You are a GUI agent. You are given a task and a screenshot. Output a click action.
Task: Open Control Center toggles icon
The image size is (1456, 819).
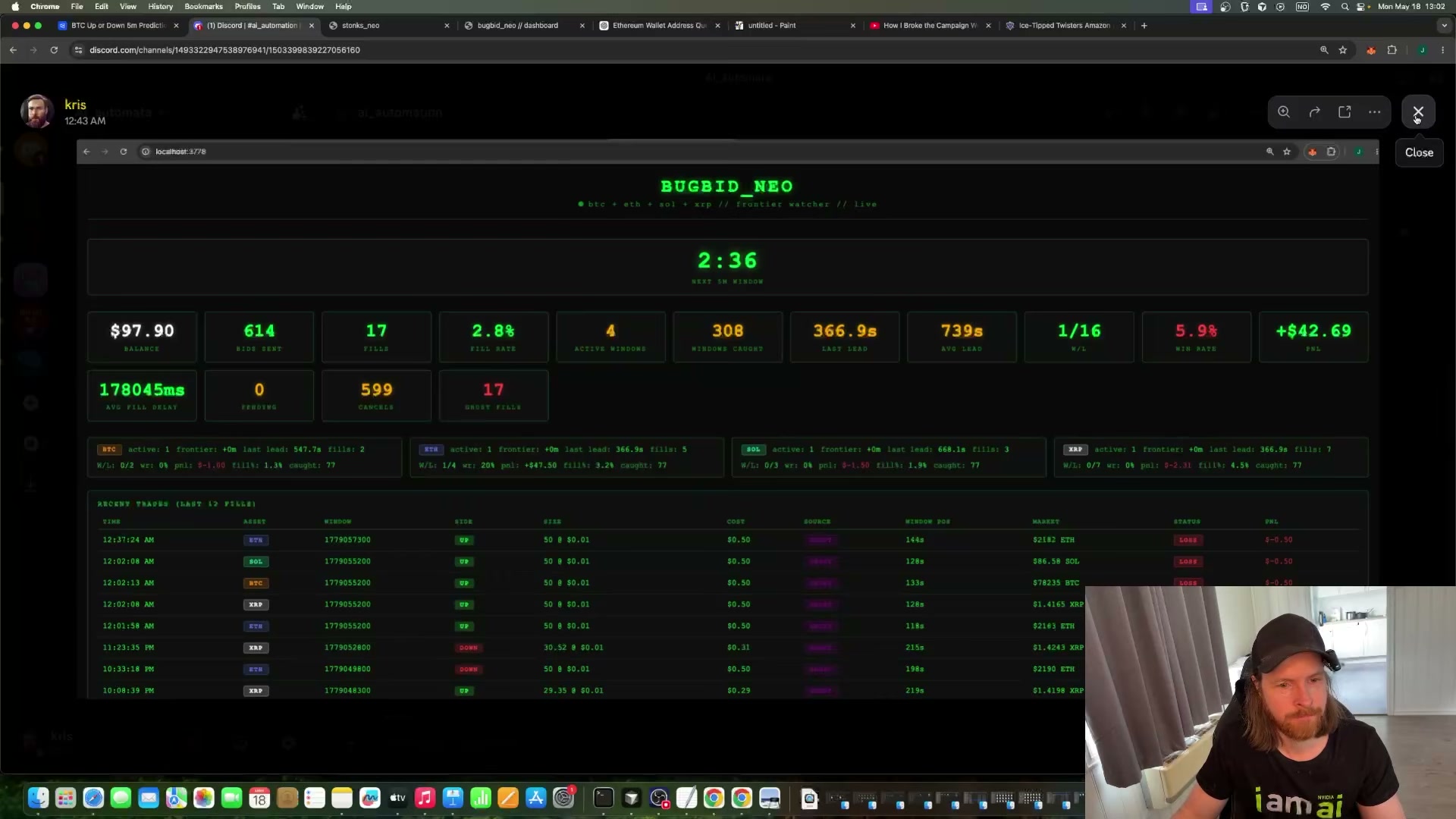coord(1362,6)
